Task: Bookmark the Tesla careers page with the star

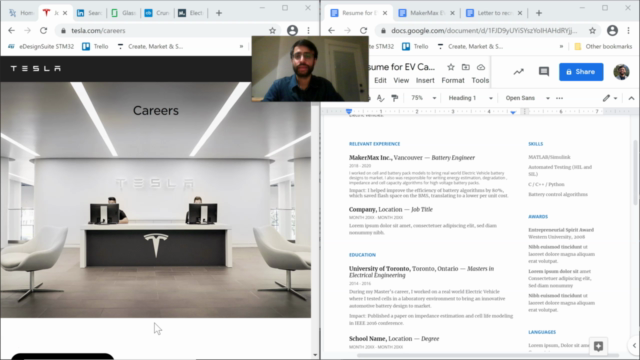Action: 272,31
